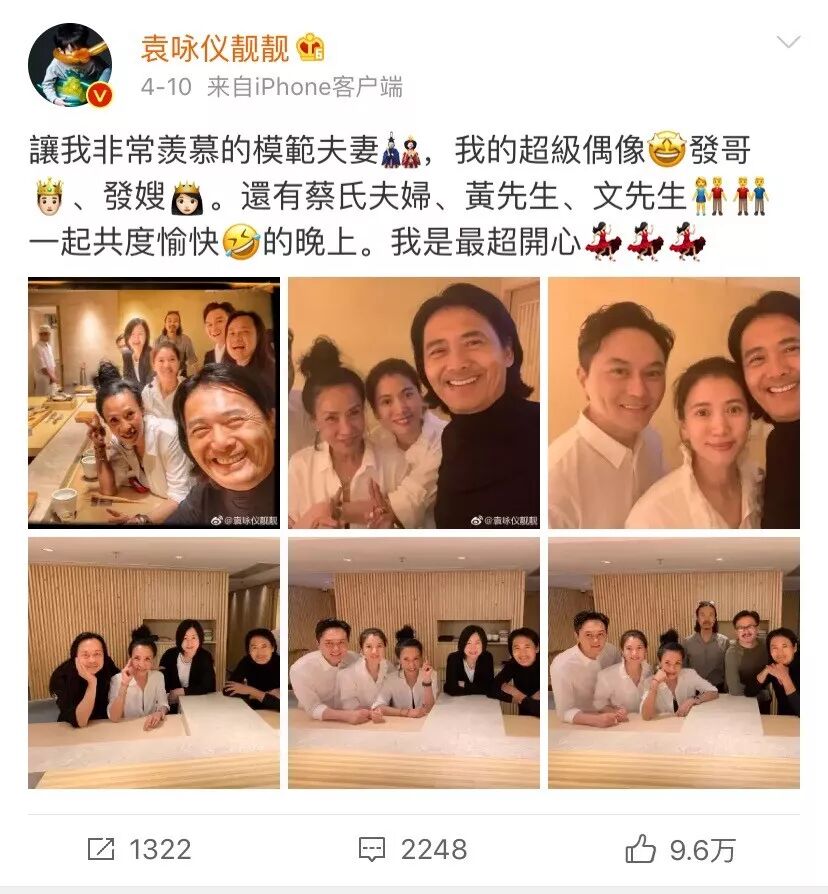The image size is (828, 894).
Task: Open second photo with man in black turtleneck
Action: [x=414, y=403]
